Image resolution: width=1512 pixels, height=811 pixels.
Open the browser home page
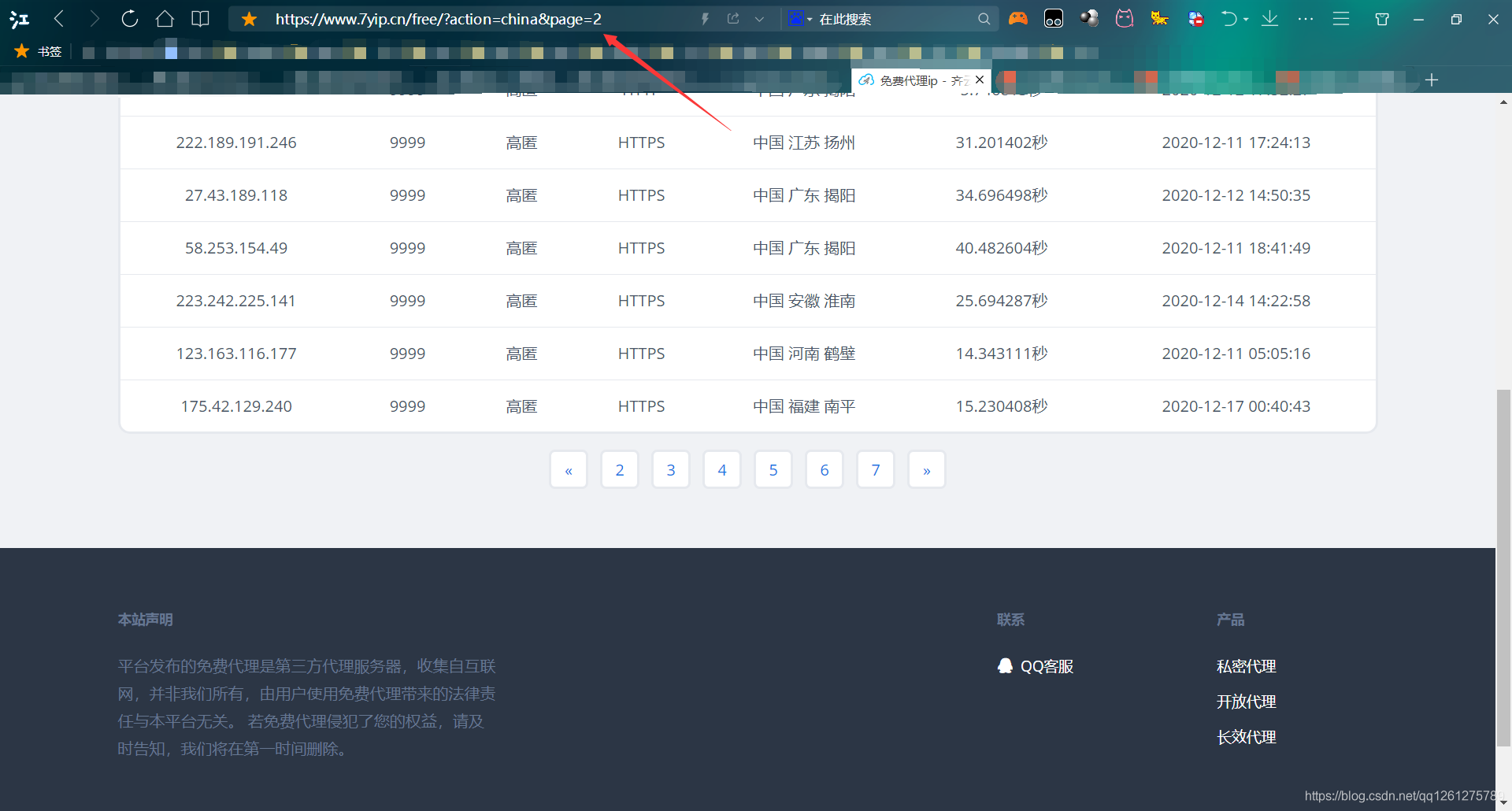click(x=165, y=18)
